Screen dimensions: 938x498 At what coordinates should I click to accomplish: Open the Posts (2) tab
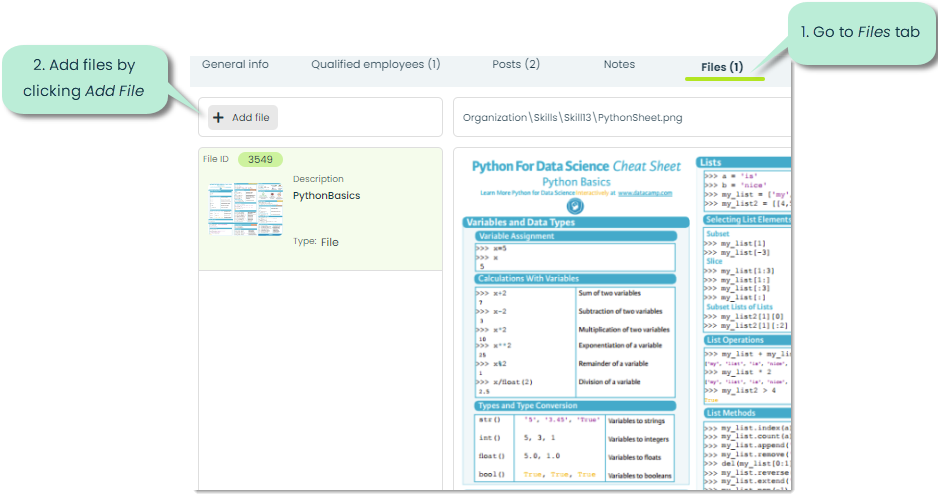[x=516, y=64]
